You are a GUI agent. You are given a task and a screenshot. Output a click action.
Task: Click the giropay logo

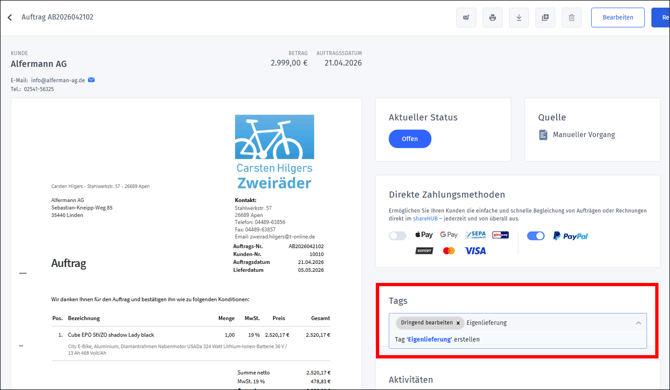coord(500,235)
